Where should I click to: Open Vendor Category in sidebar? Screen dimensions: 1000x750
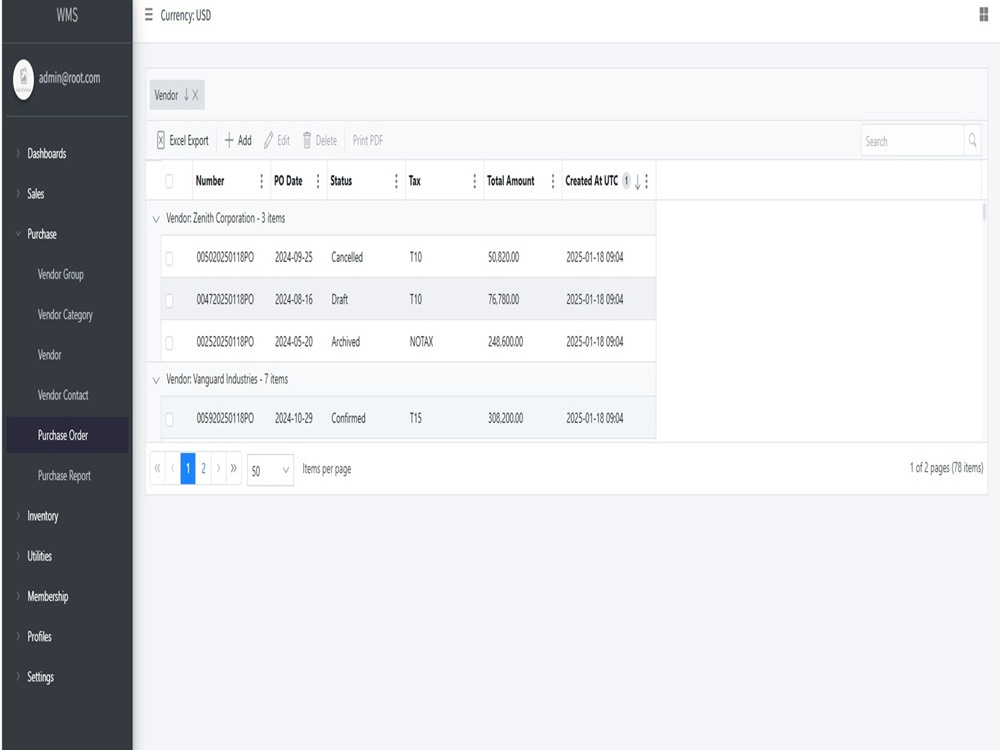coord(65,314)
